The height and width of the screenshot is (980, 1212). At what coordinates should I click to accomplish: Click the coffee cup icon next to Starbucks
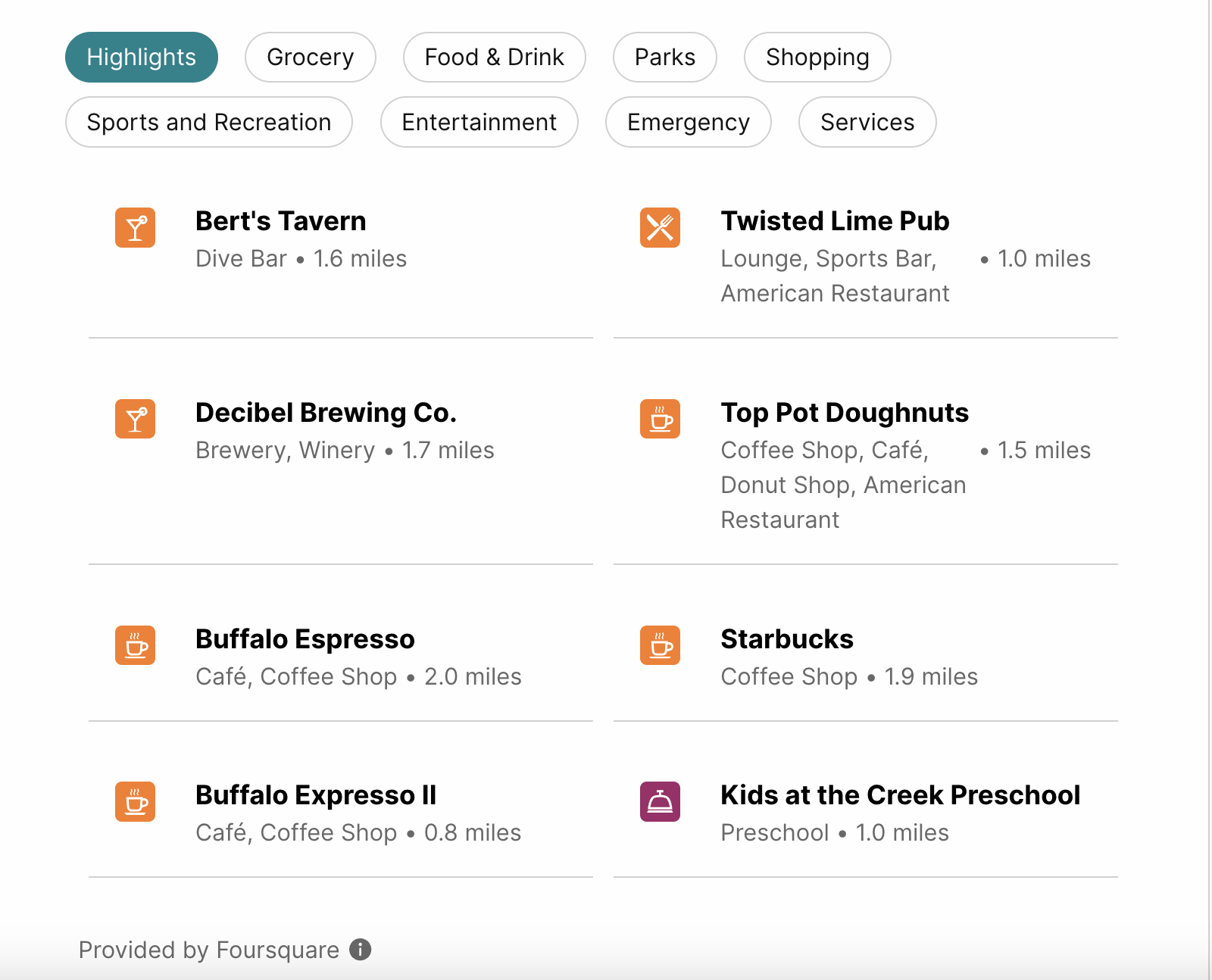tap(660, 645)
